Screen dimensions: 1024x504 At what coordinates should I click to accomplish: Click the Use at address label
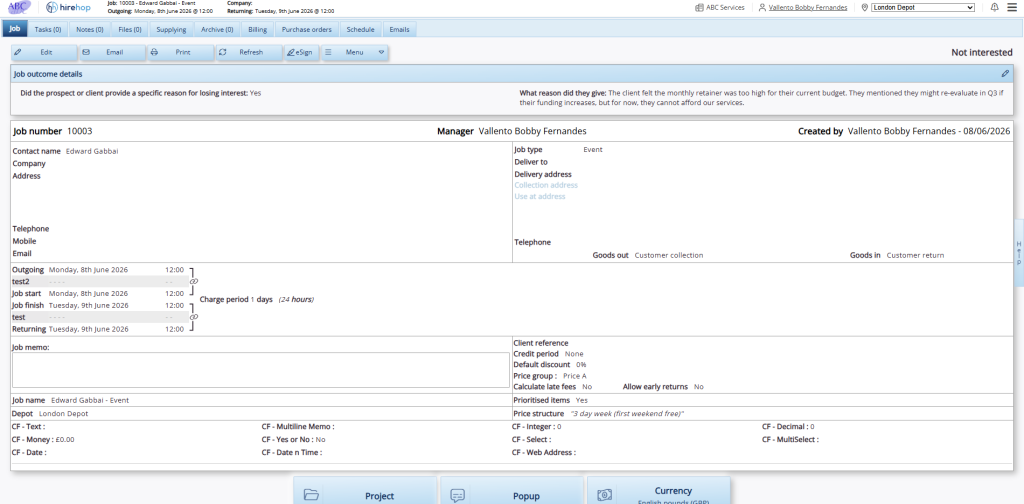(x=540, y=197)
